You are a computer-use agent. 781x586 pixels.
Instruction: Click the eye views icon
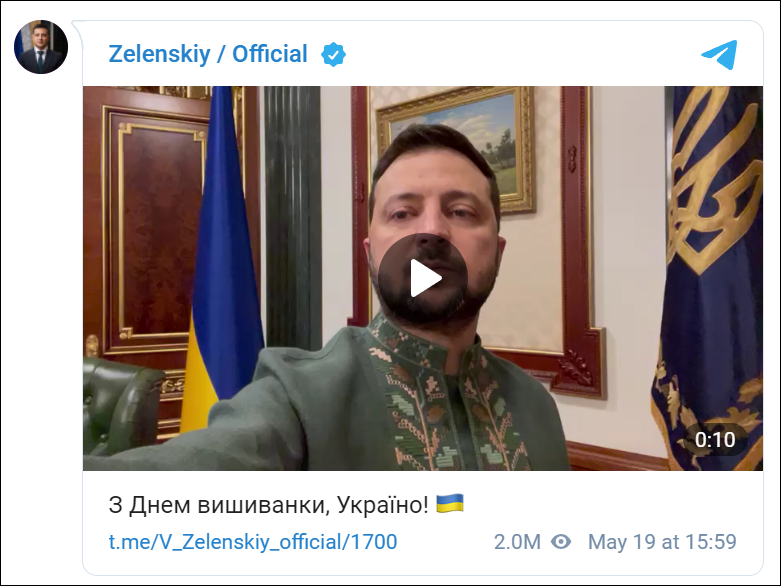coord(561,541)
